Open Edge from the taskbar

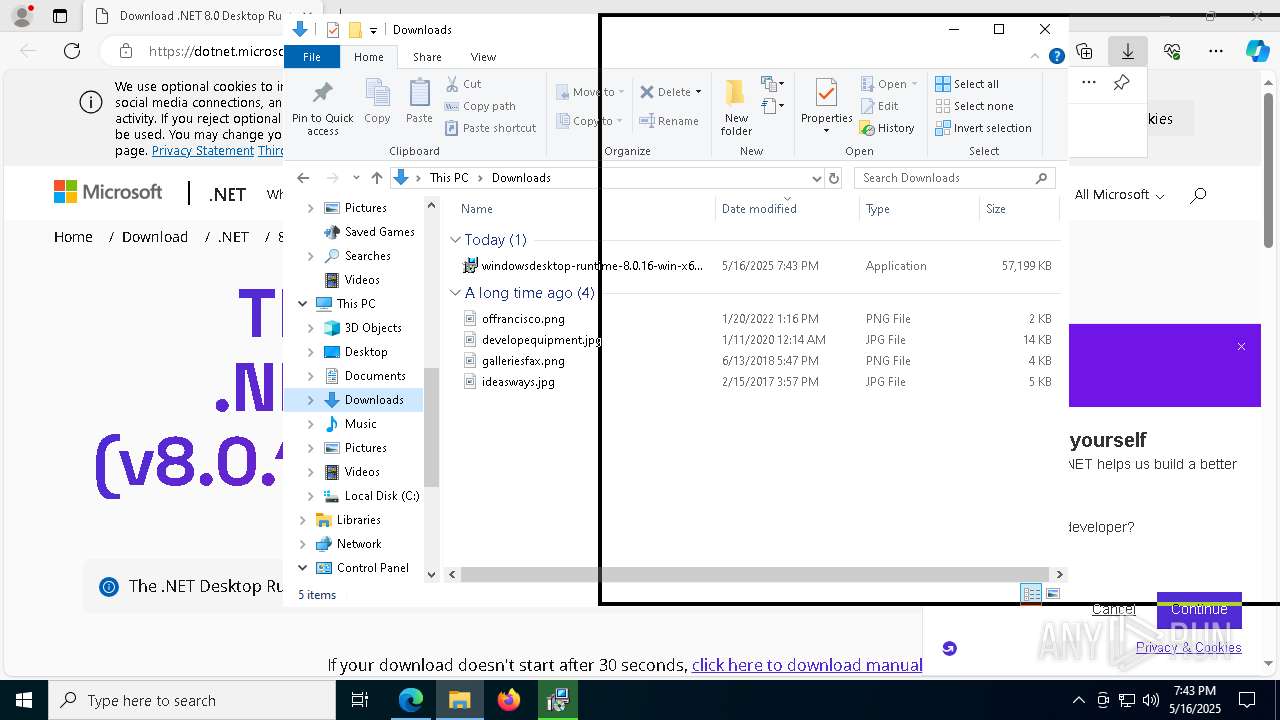411,700
